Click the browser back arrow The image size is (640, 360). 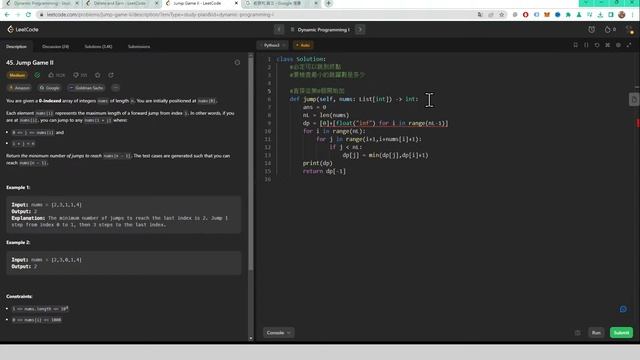tap(7, 15)
